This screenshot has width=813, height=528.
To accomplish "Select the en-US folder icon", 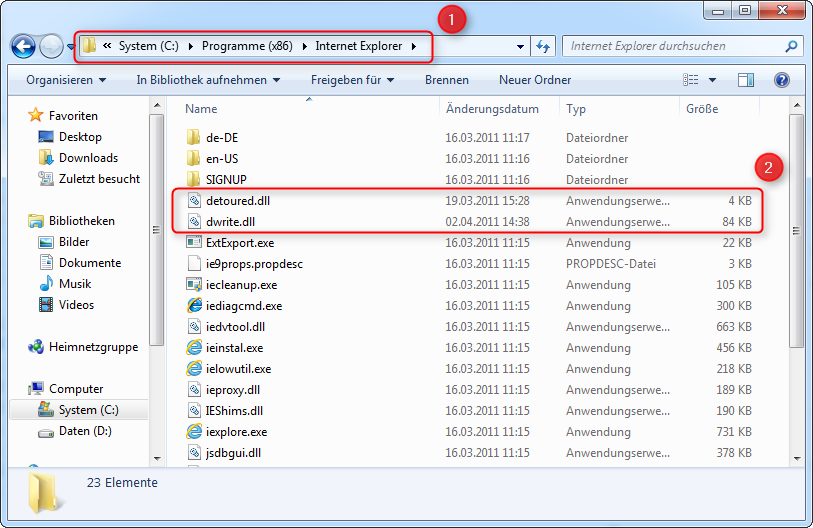I will pos(193,158).
